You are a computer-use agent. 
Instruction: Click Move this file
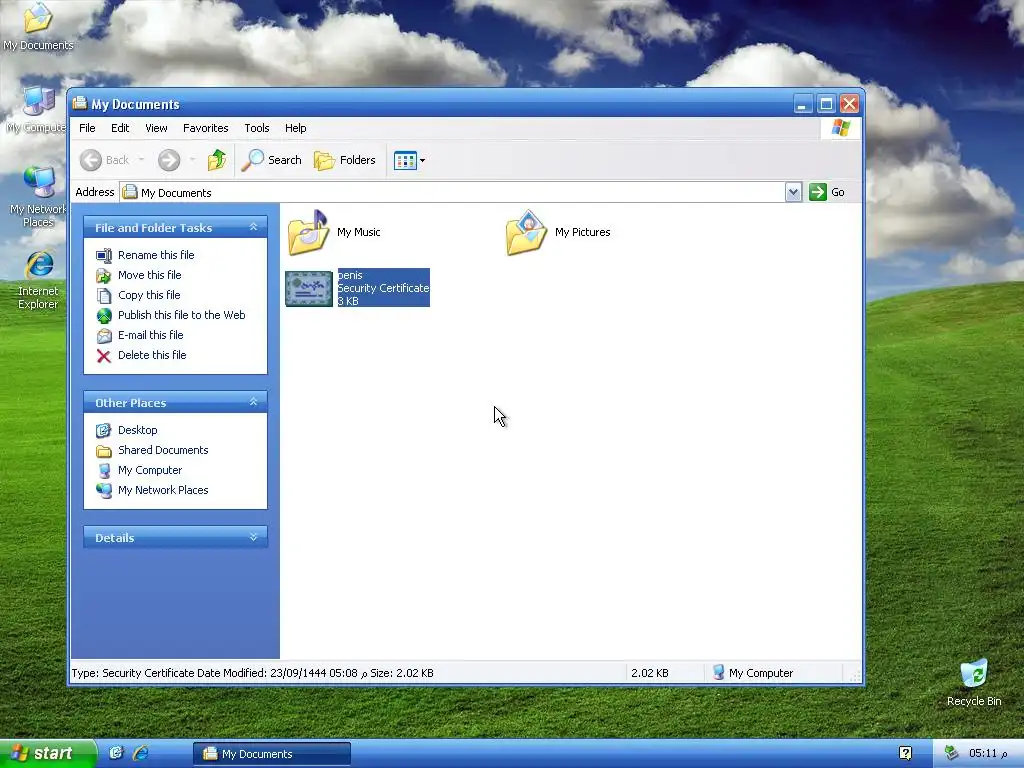tap(150, 275)
